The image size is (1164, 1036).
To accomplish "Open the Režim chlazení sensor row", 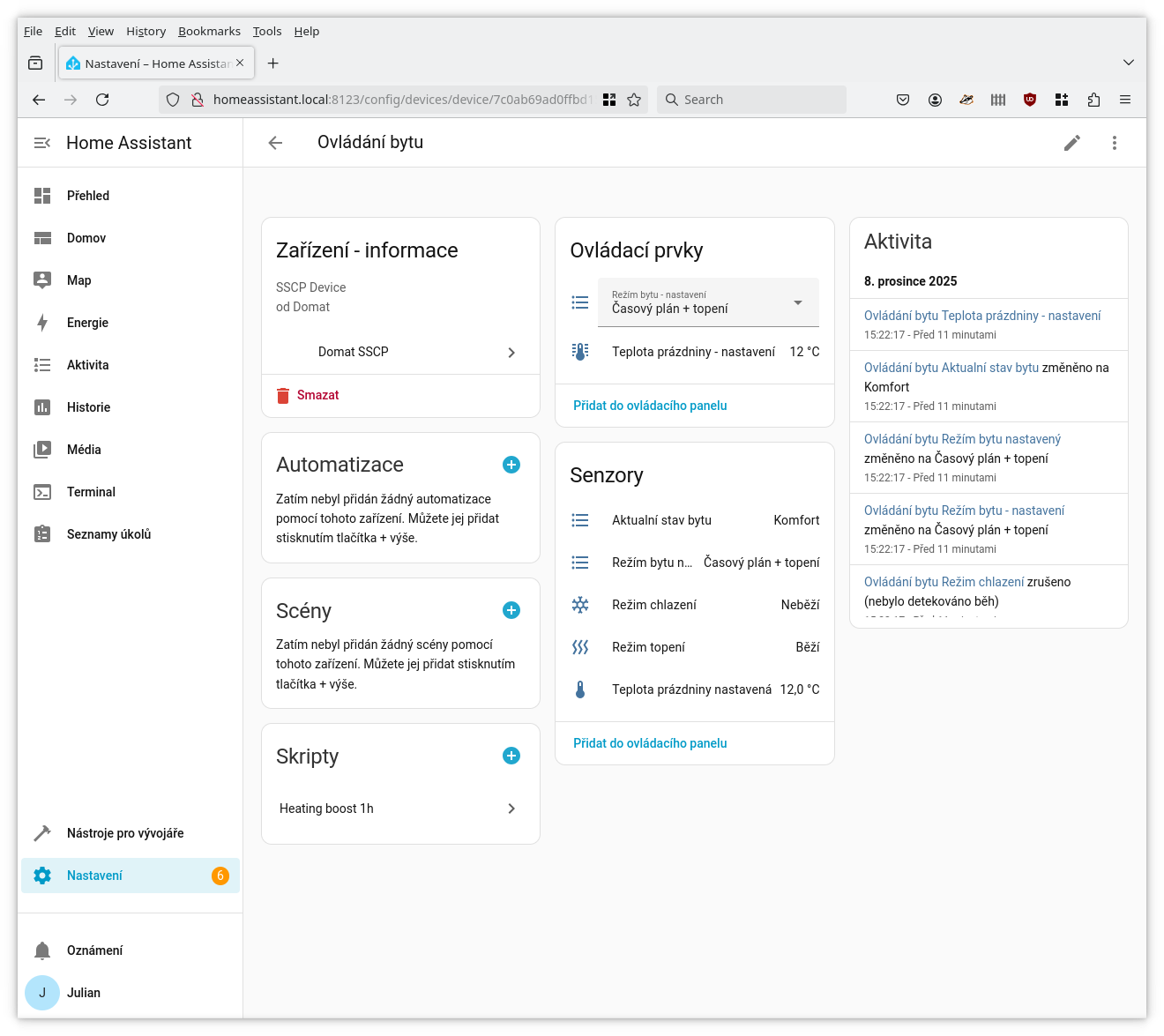I will [x=695, y=605].
